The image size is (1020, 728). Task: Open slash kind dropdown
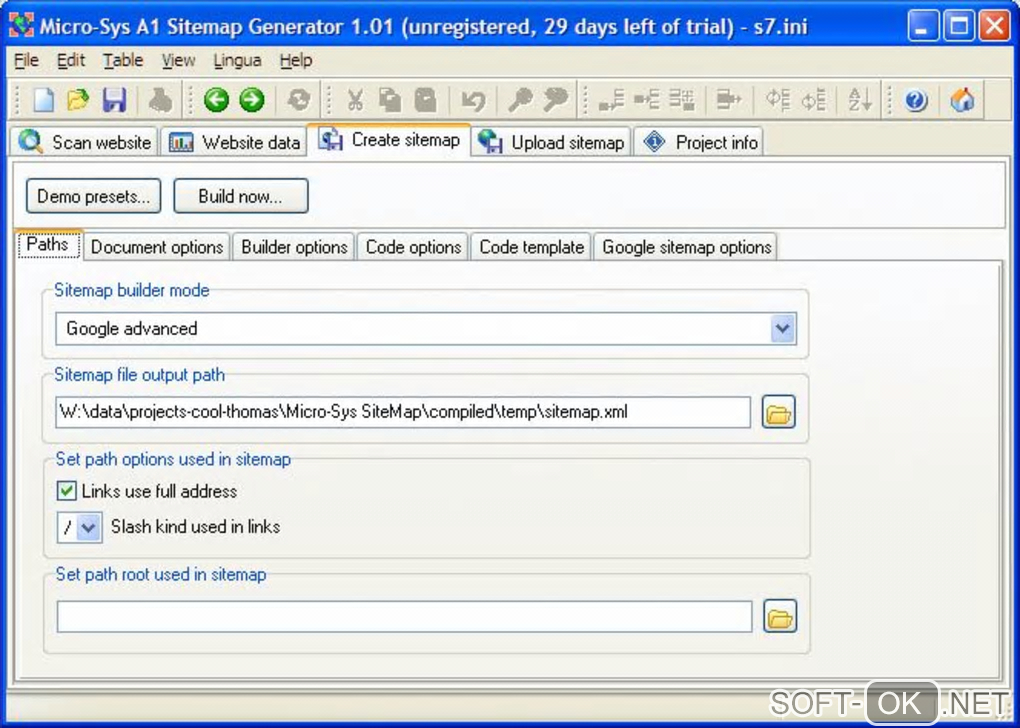[89, 527]
